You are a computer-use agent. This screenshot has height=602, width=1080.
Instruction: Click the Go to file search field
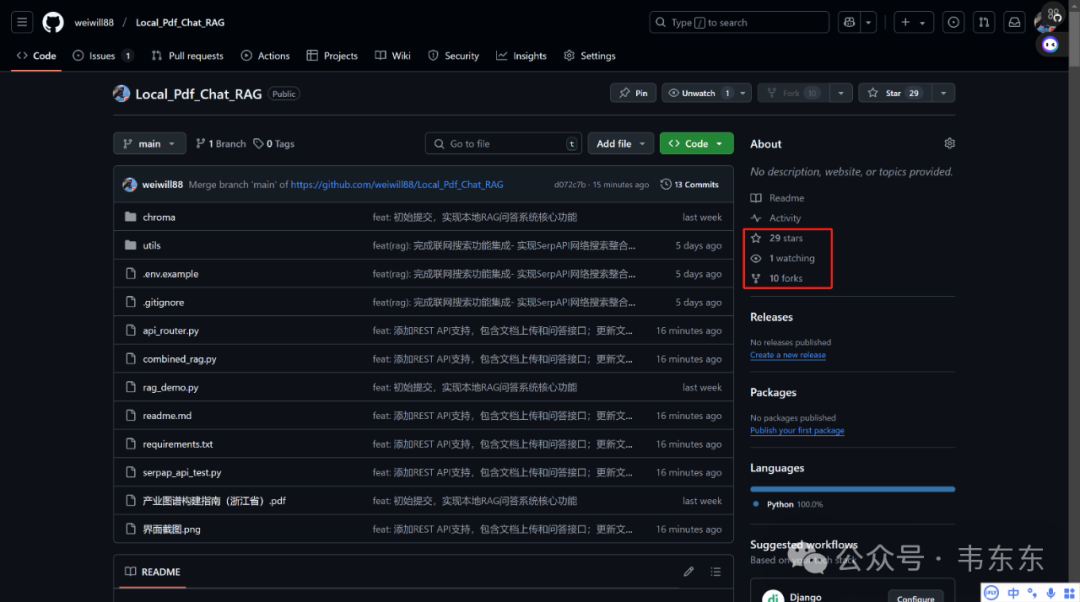[x=503, y=143]
